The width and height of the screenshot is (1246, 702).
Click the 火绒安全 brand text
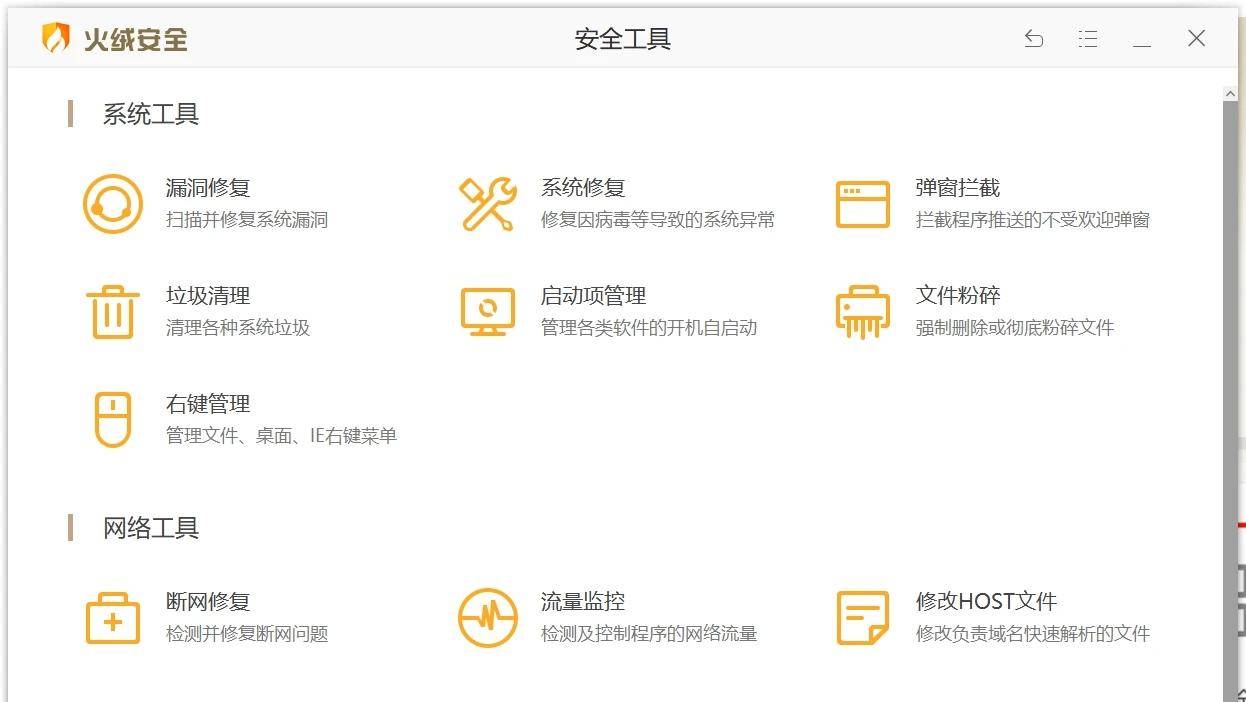coord(137,40)
